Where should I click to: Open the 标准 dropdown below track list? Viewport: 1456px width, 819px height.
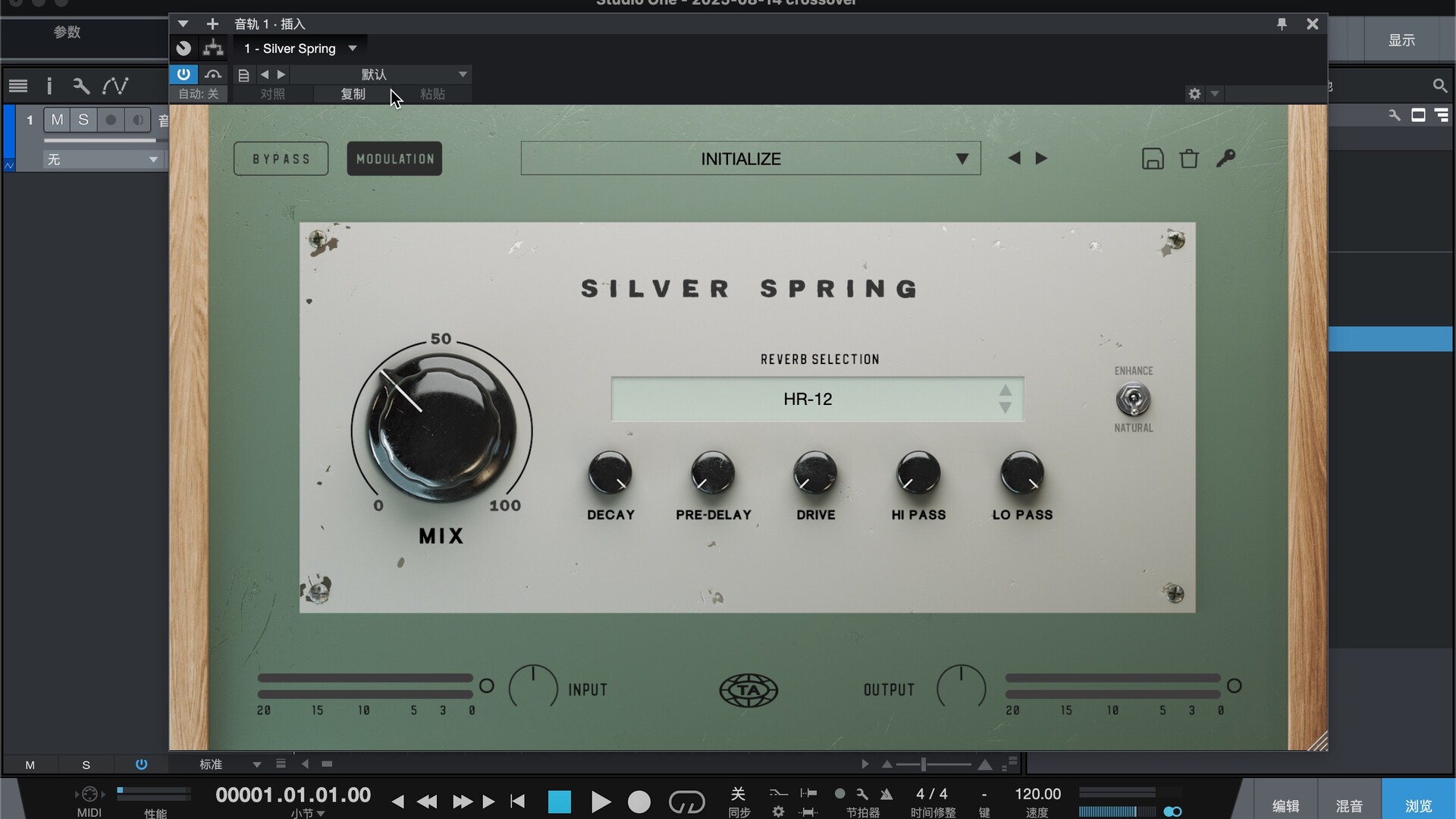[x=230, y=764]
